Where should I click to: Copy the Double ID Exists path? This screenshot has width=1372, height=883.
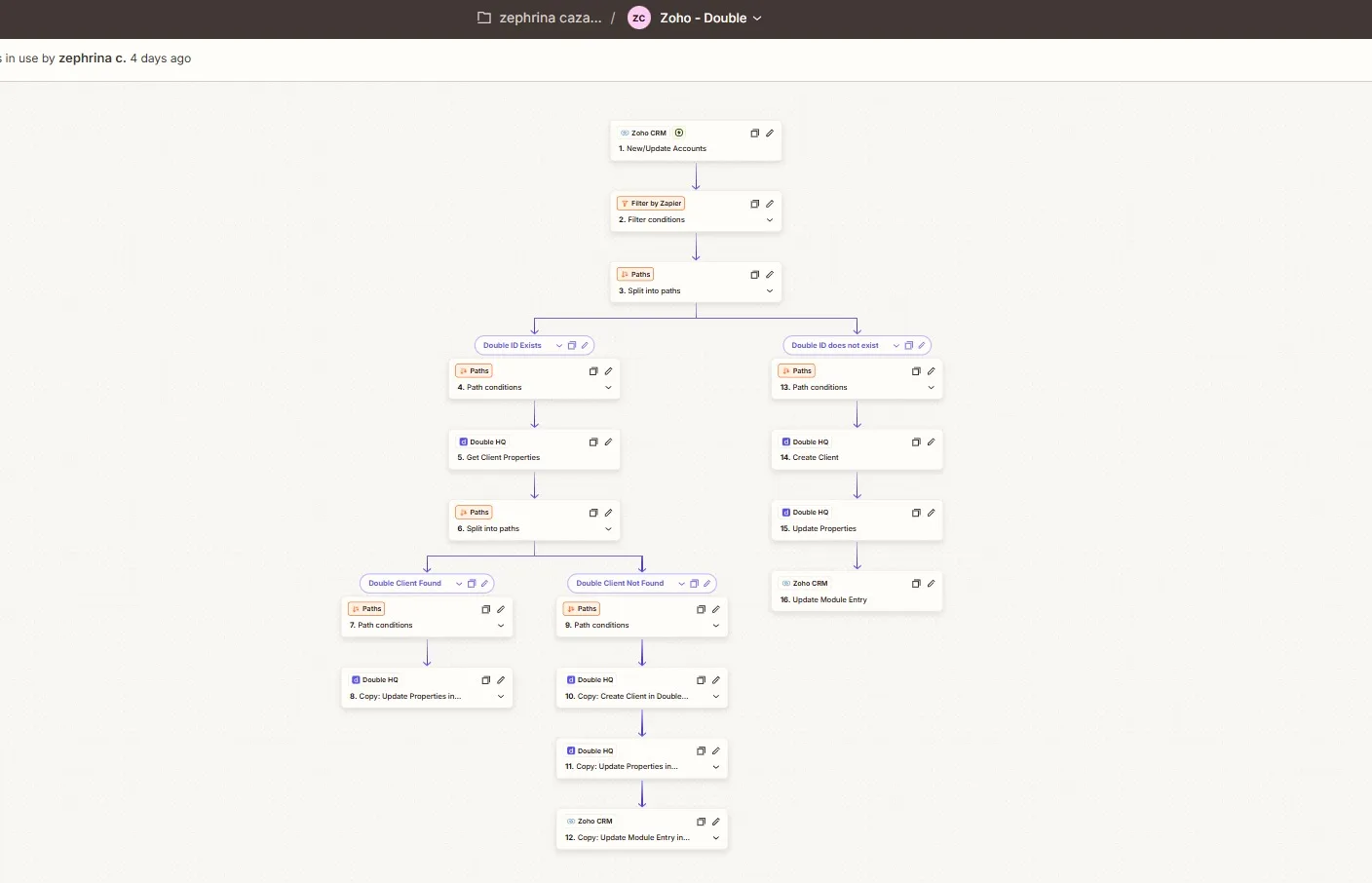tap(572, 346)
